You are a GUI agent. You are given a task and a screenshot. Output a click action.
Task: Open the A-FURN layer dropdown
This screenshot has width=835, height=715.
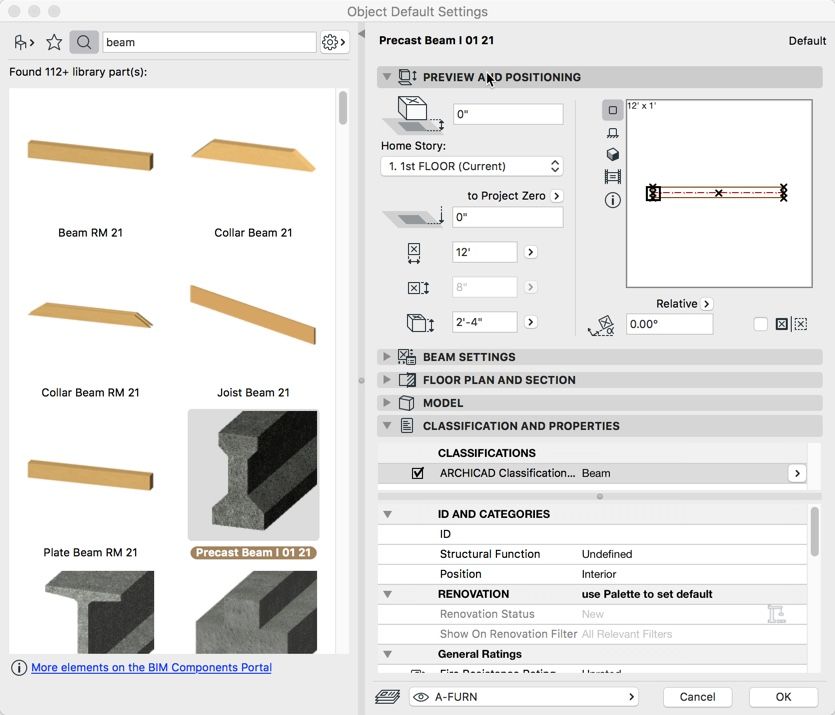[523, 697]
